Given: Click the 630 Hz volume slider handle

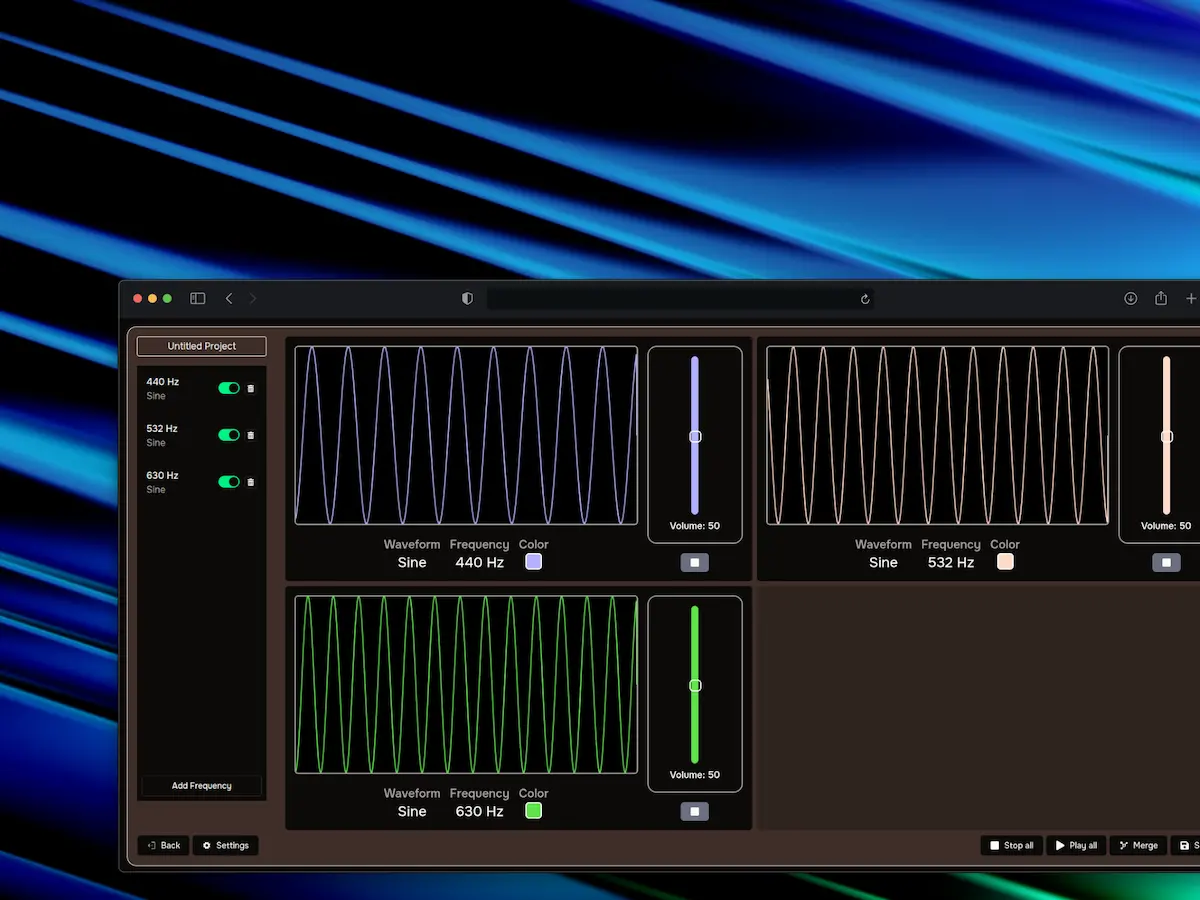Looking at the screenshot, I should point(695,685).
